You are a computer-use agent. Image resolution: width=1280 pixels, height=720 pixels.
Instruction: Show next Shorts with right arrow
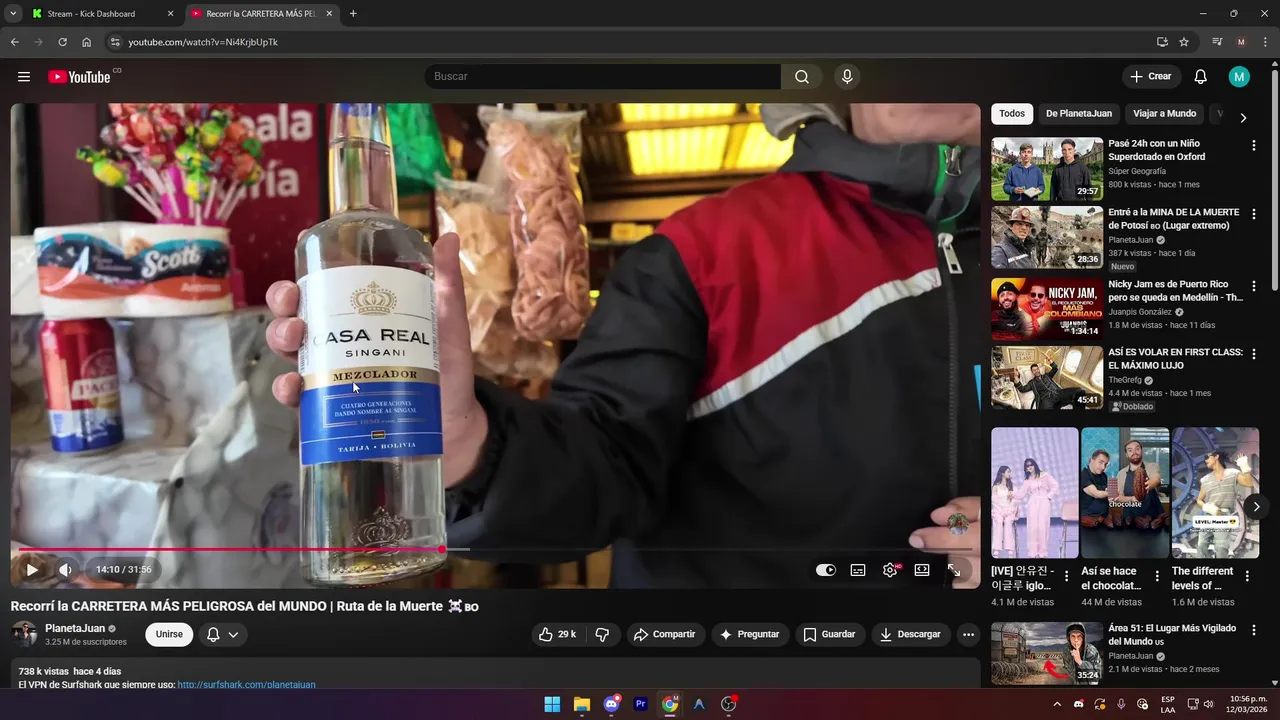pos(1256,507)
